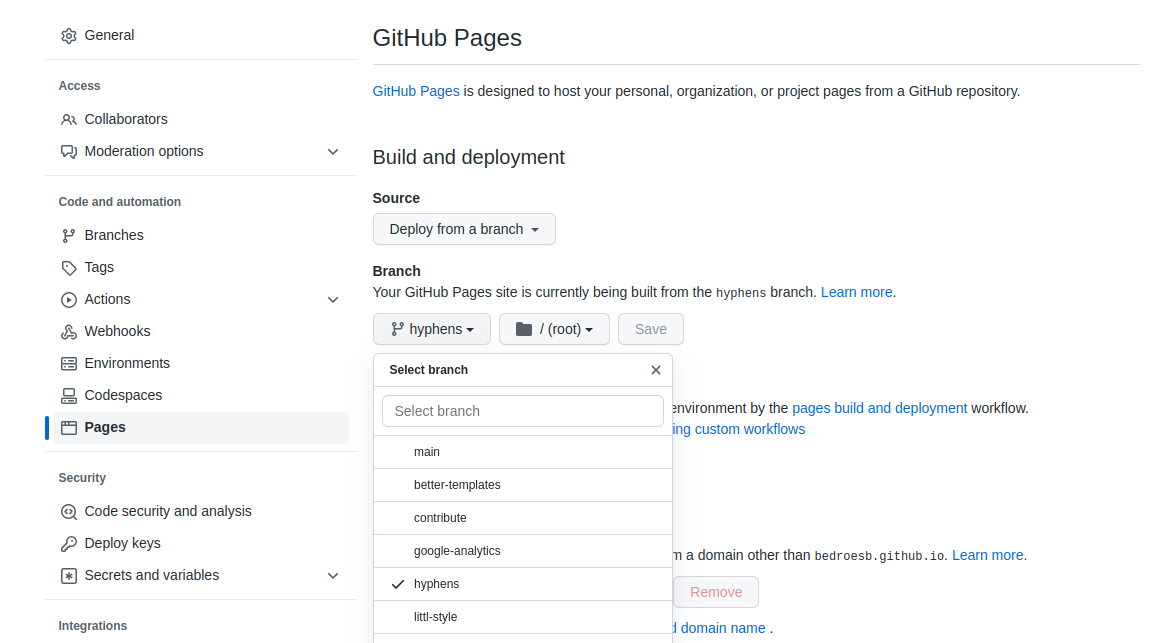Click the Remove button
This screenshot has height=643, width=1165.
pos(716,592)
